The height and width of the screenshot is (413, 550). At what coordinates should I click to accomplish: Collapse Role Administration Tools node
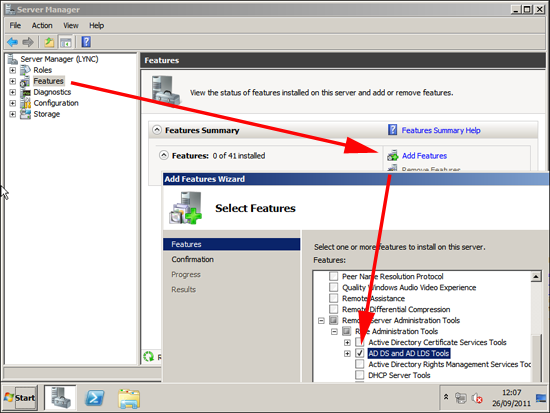point(334,331)
